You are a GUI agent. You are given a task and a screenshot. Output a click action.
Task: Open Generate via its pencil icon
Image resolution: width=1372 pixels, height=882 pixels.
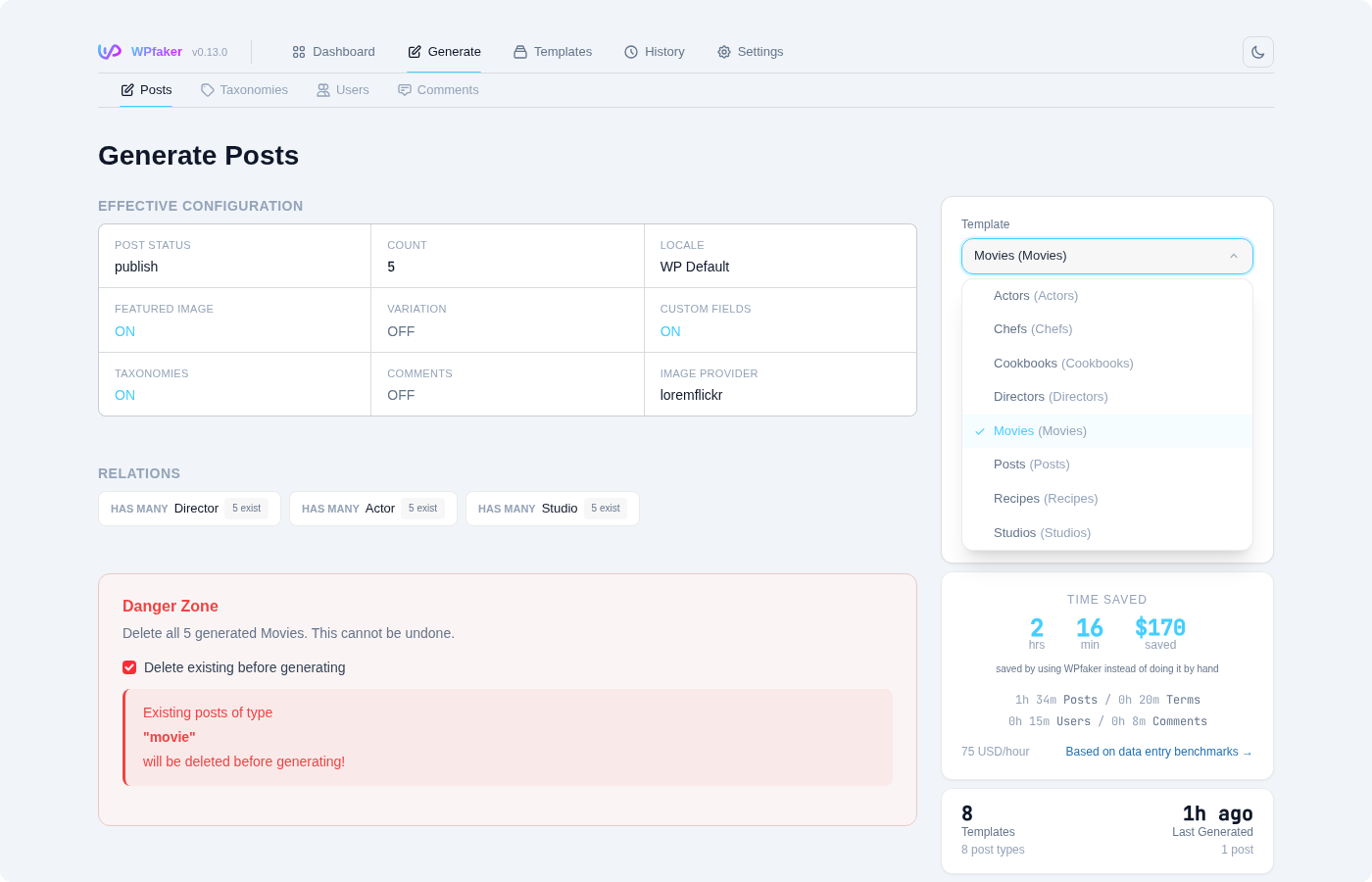click(413, 51)
